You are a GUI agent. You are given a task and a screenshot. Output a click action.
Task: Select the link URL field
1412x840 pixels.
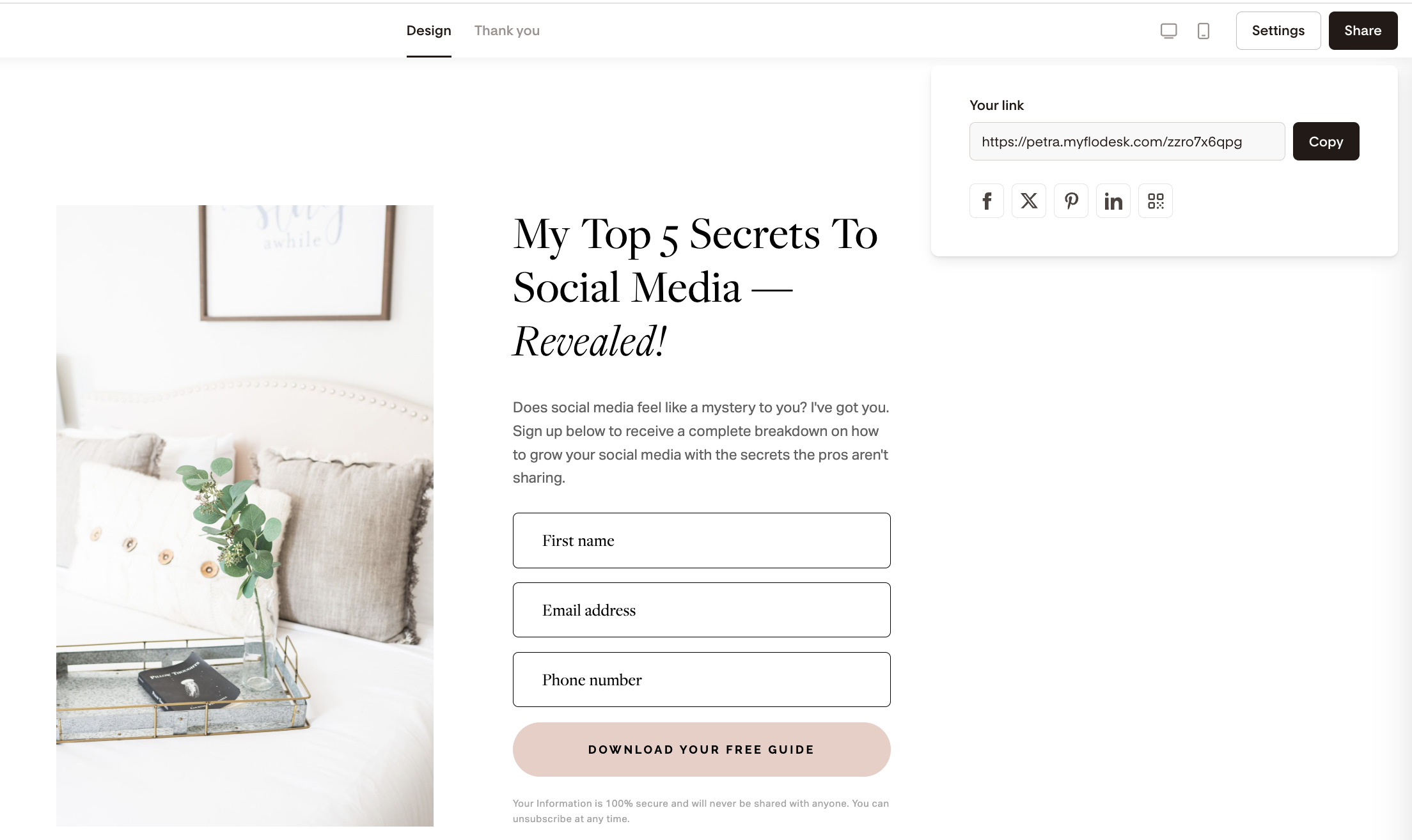(1127, 141)
